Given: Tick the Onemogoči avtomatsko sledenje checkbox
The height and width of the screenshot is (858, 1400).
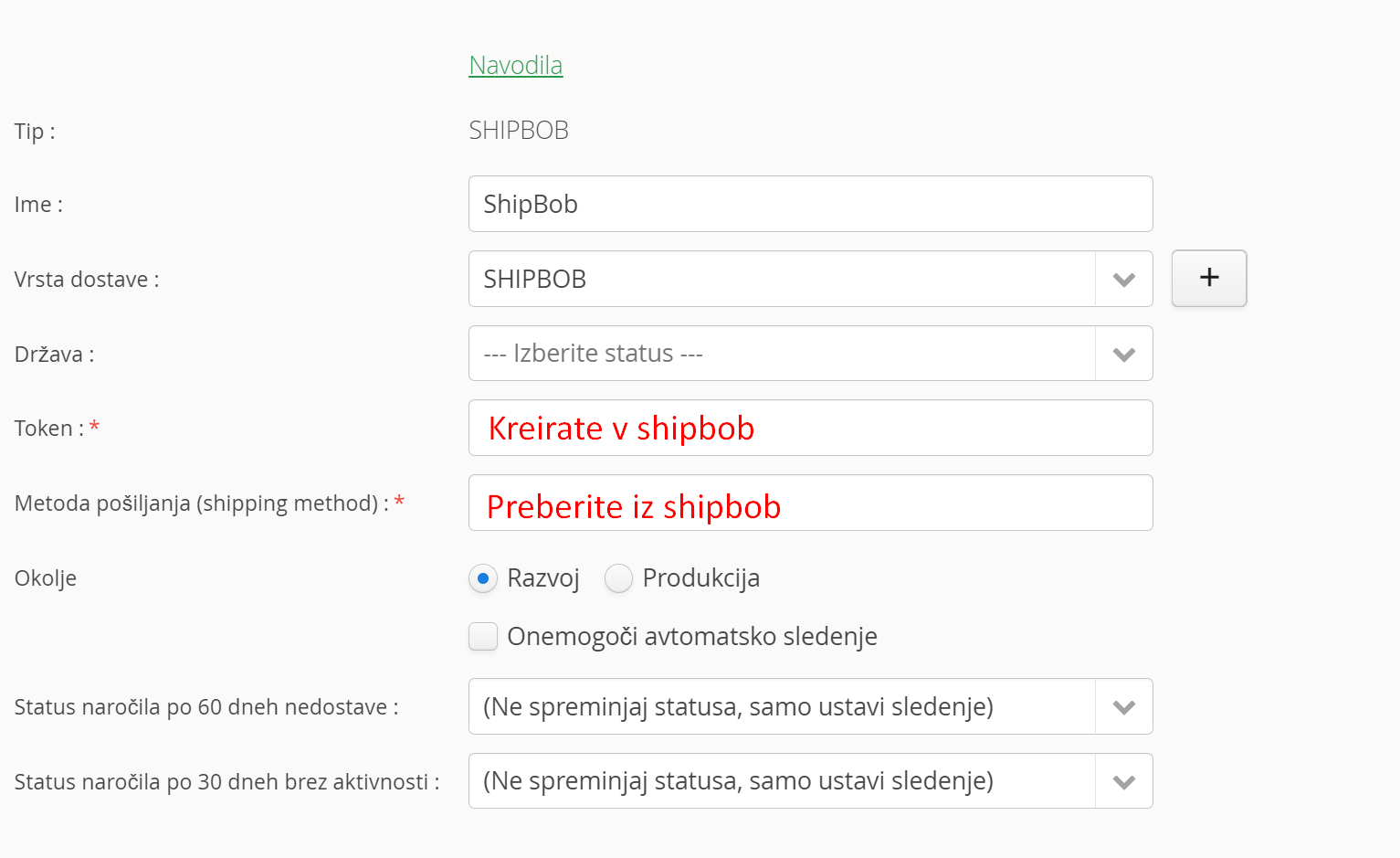Looking at the screenshot, I should pos(483,636).
